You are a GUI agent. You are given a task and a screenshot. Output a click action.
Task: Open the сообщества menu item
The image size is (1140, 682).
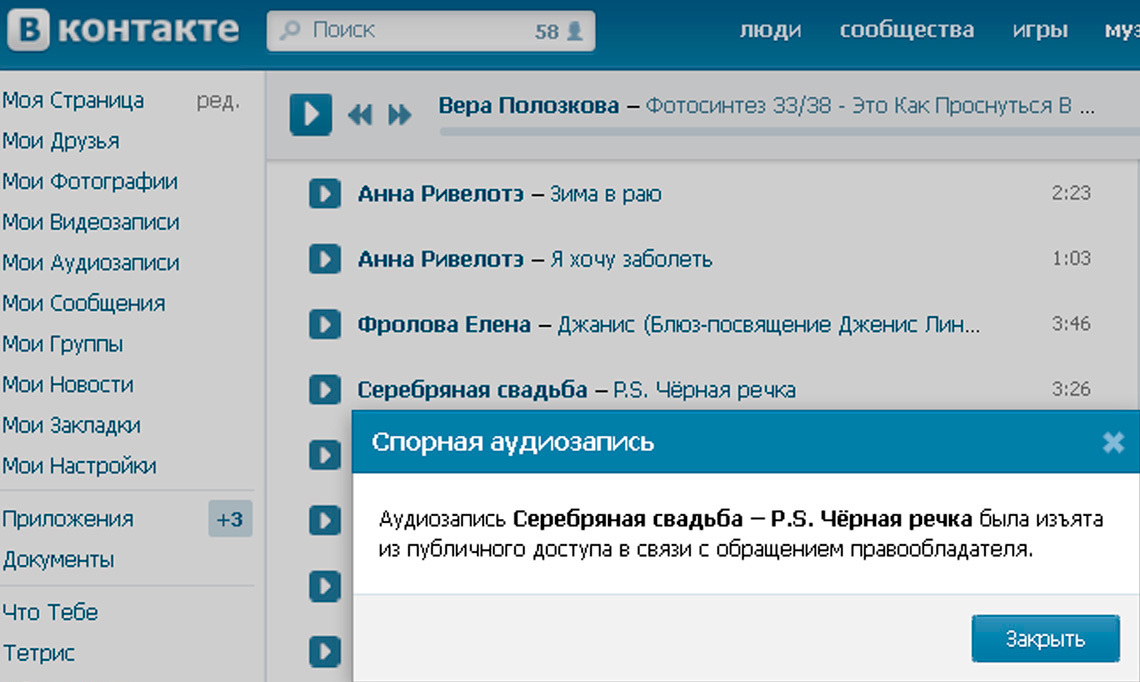click(906, 30)
